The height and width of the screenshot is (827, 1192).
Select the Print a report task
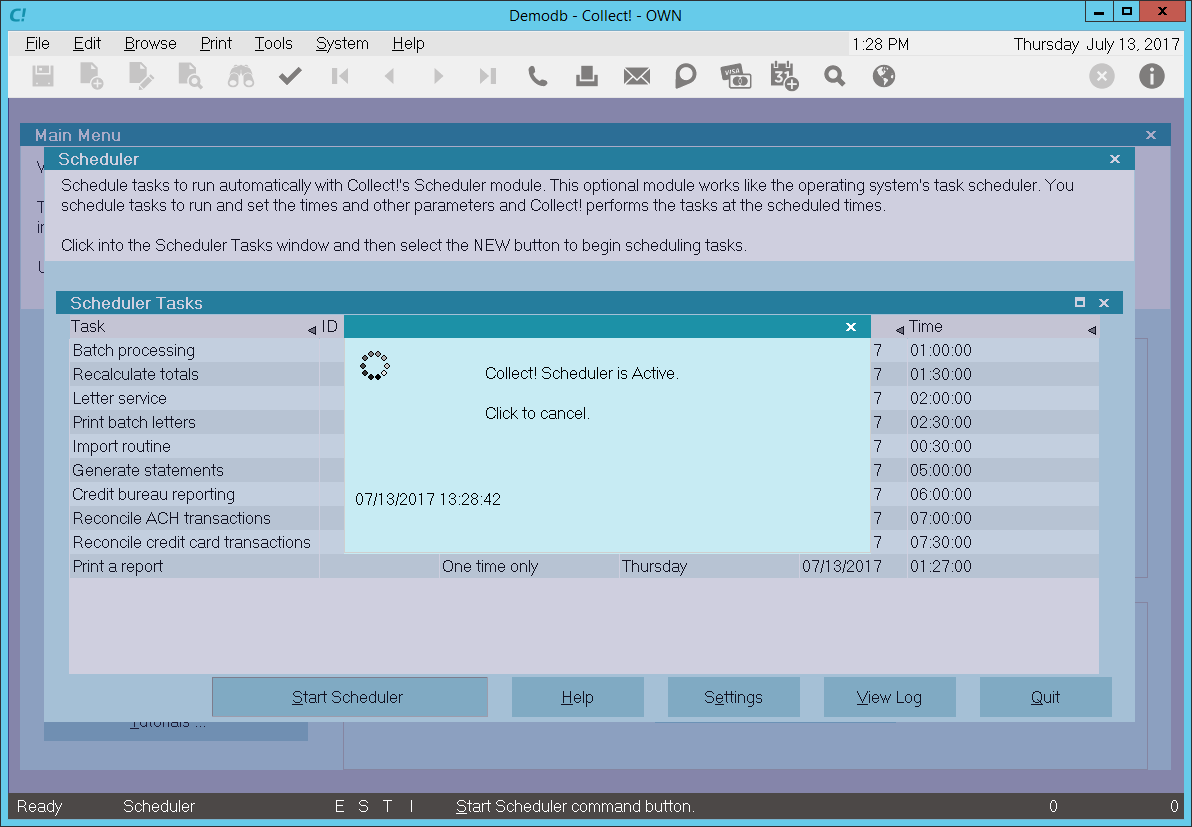(194, 566)
